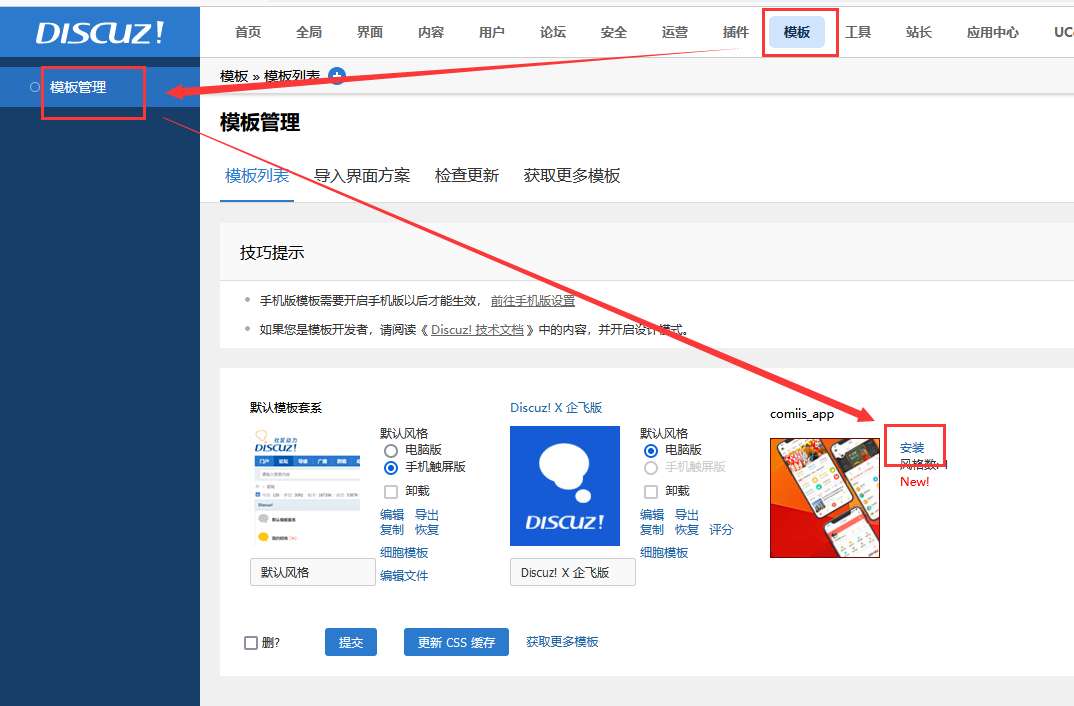Click the Discuz! X 企飞版 blue thumbnail
This screenshot has width=1074, height=706.
coord(565,486)
